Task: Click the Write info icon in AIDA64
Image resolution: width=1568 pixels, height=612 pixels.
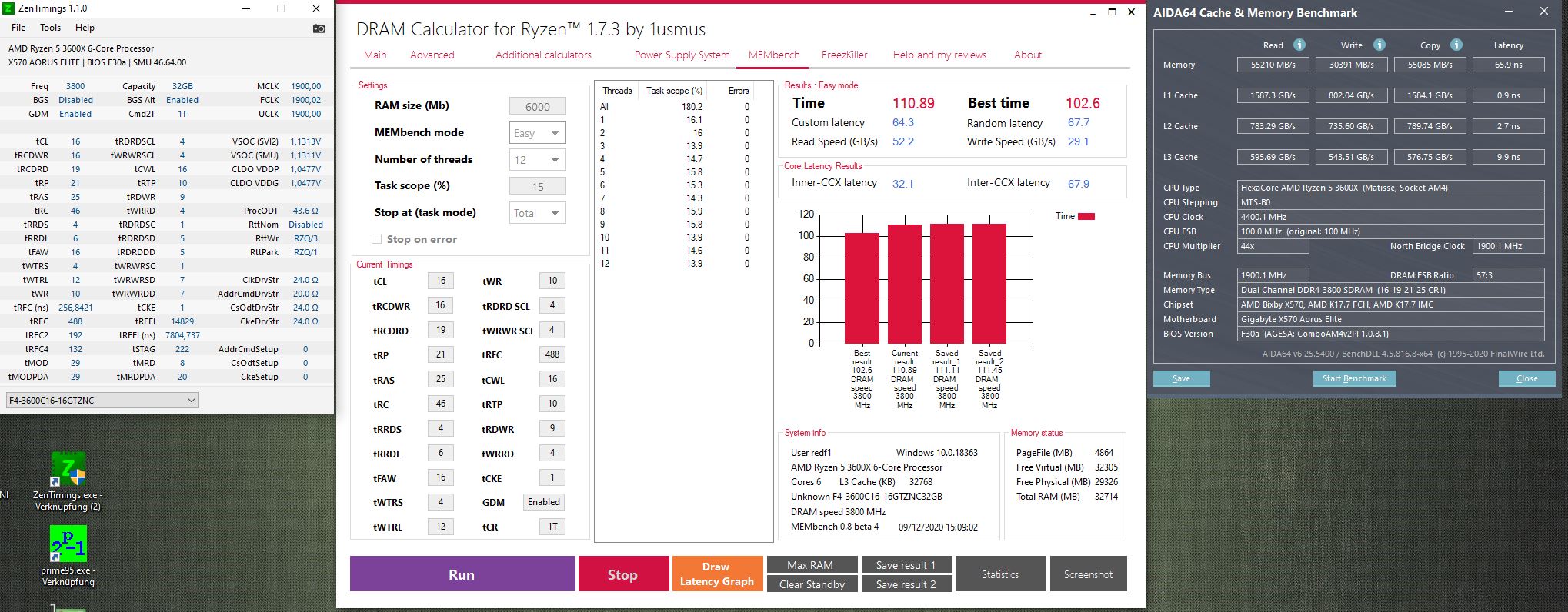Action: tap(1379, 45)
